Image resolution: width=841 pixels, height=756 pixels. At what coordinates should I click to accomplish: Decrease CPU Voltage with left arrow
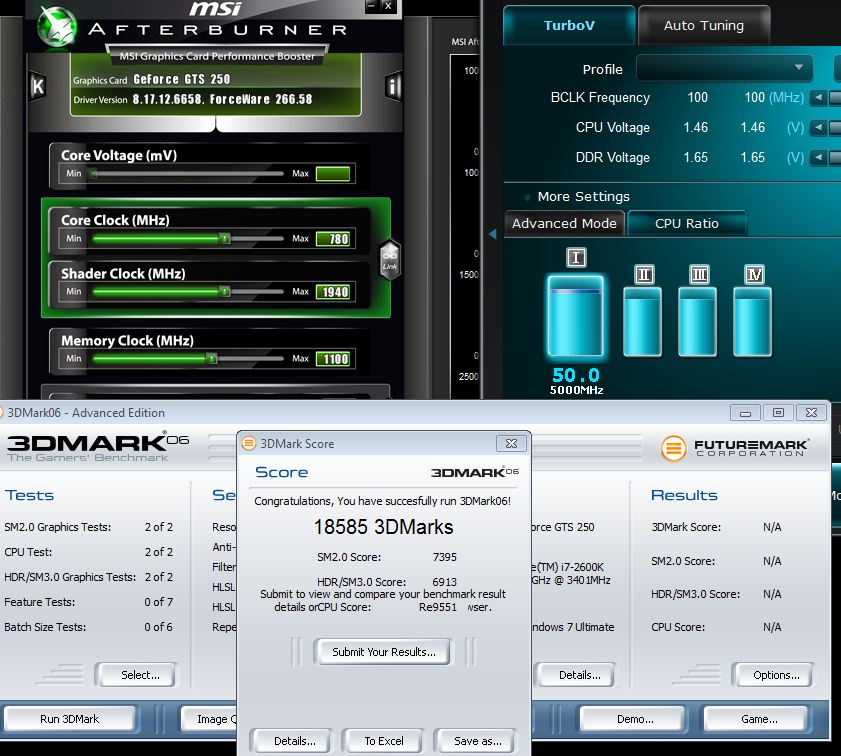(818, 128)
